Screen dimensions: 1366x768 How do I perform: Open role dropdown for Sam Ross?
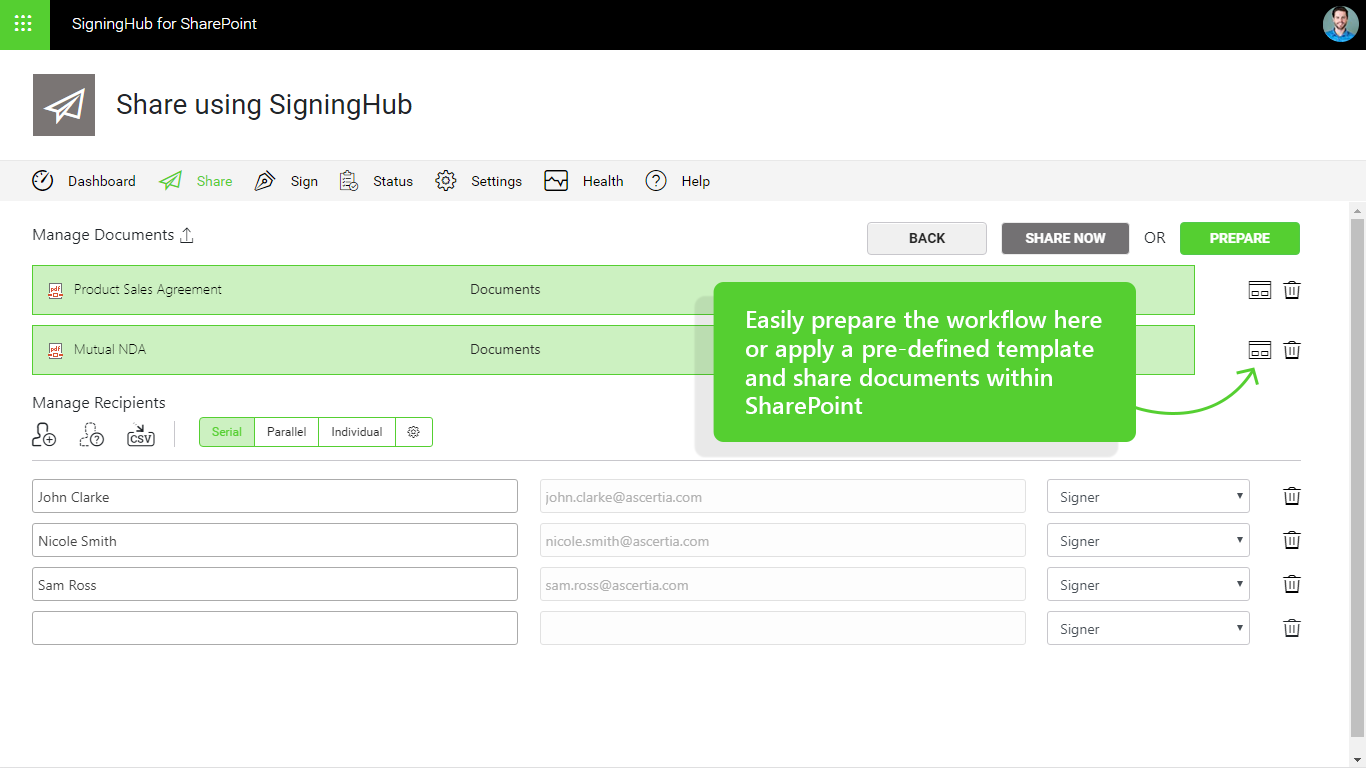click(1148, 584)
